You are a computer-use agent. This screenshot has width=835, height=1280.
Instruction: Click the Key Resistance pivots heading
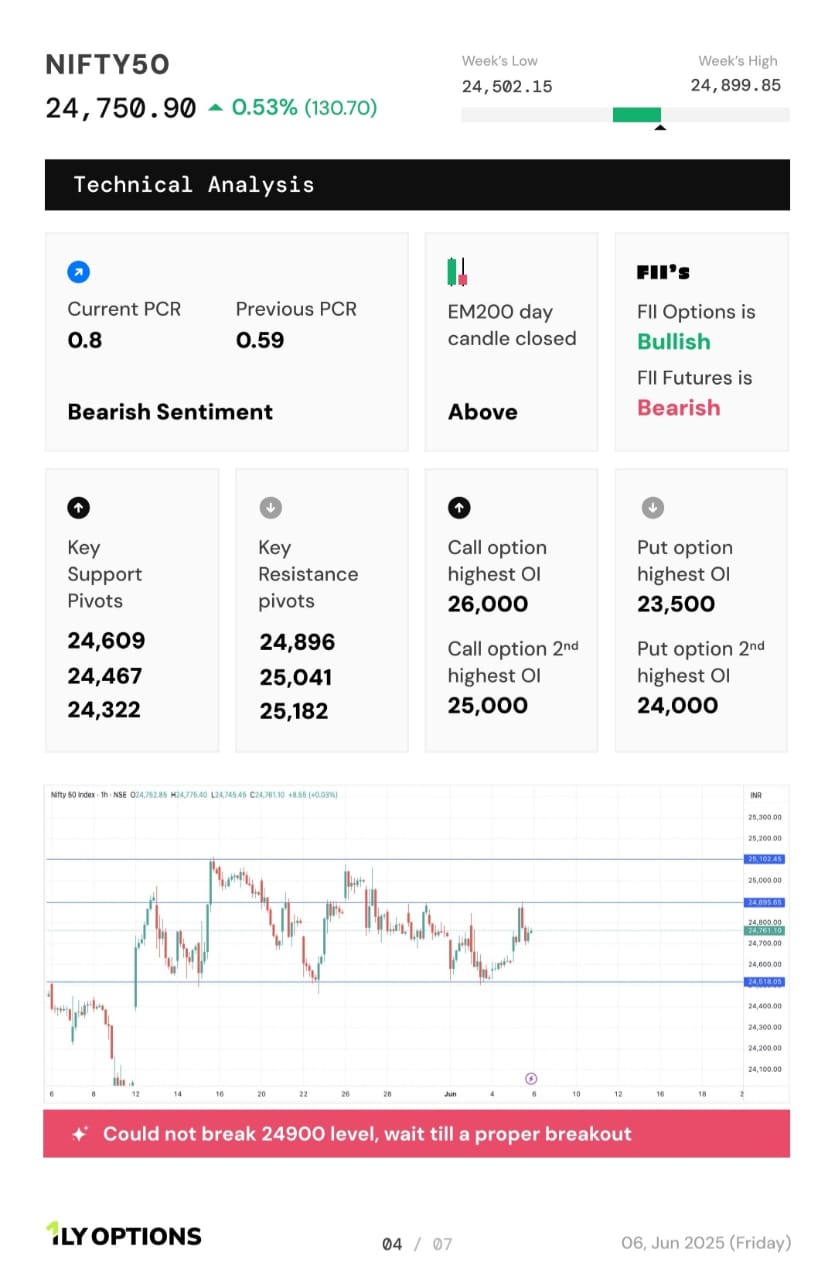pyautogui.click(x=308, y=574)
